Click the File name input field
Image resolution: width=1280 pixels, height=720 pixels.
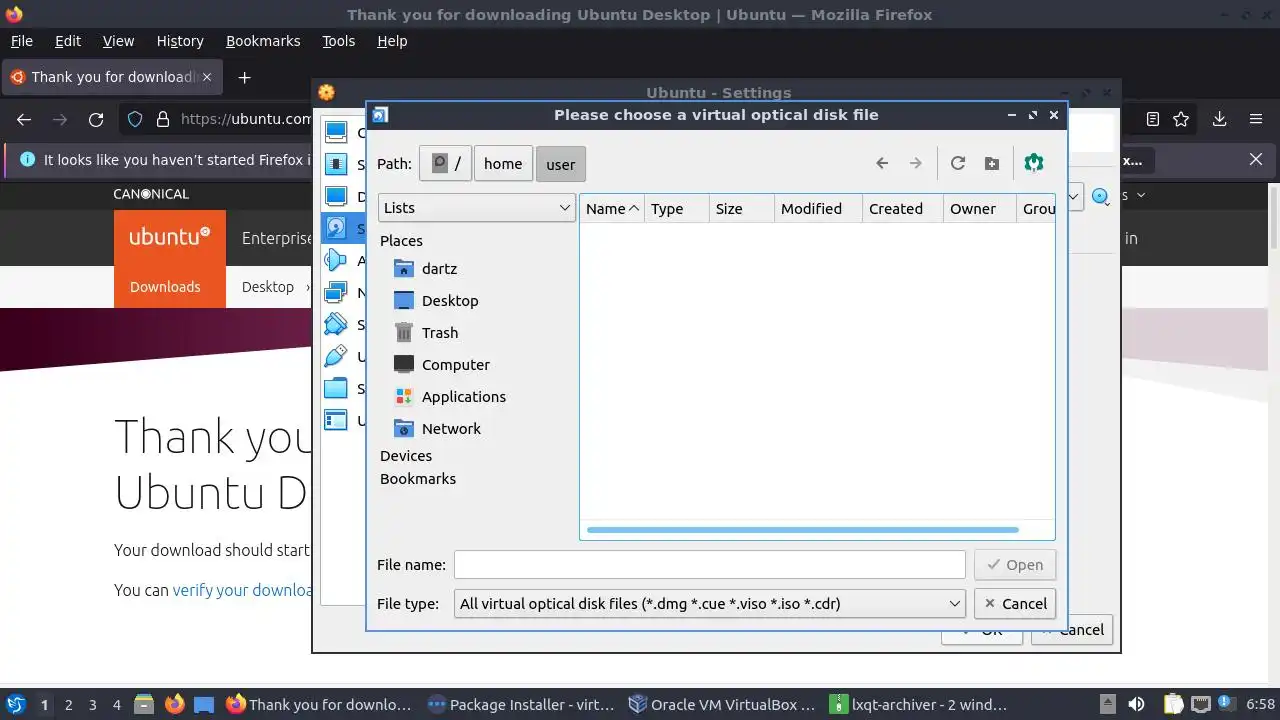point(710,565)
